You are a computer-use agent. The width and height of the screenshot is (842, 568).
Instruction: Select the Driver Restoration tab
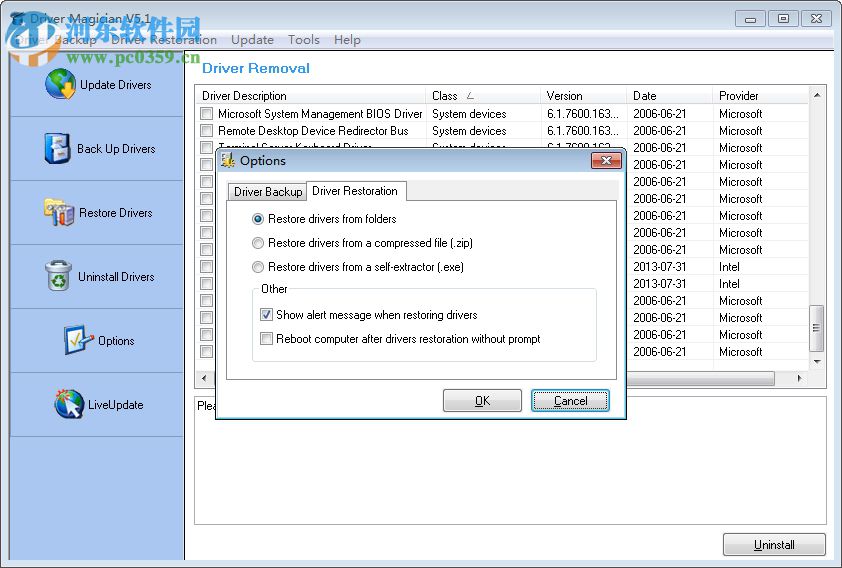[x=355, y=191]
